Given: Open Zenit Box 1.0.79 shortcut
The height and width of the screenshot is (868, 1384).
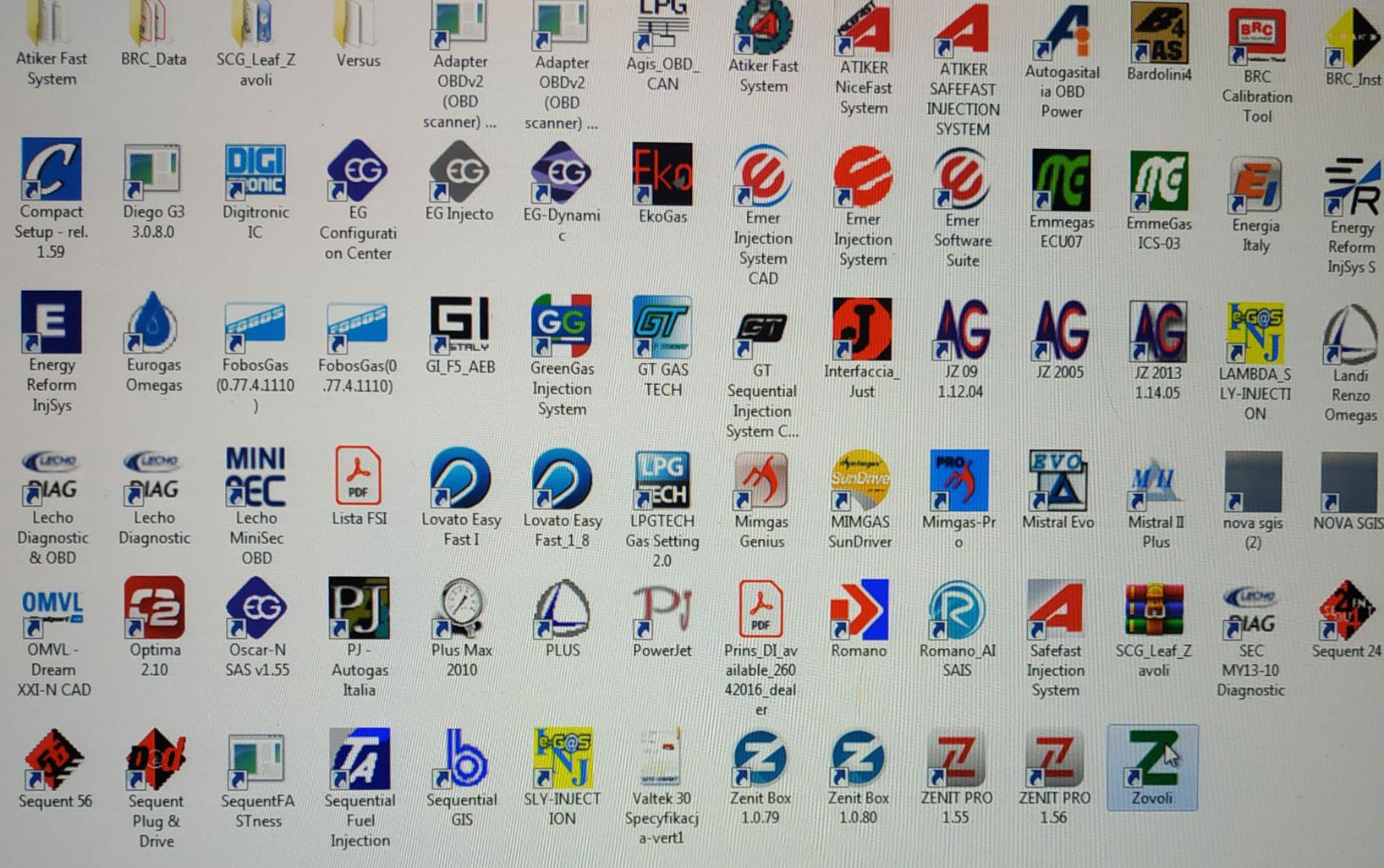Looking at the screenshot, I should (760, 778).
